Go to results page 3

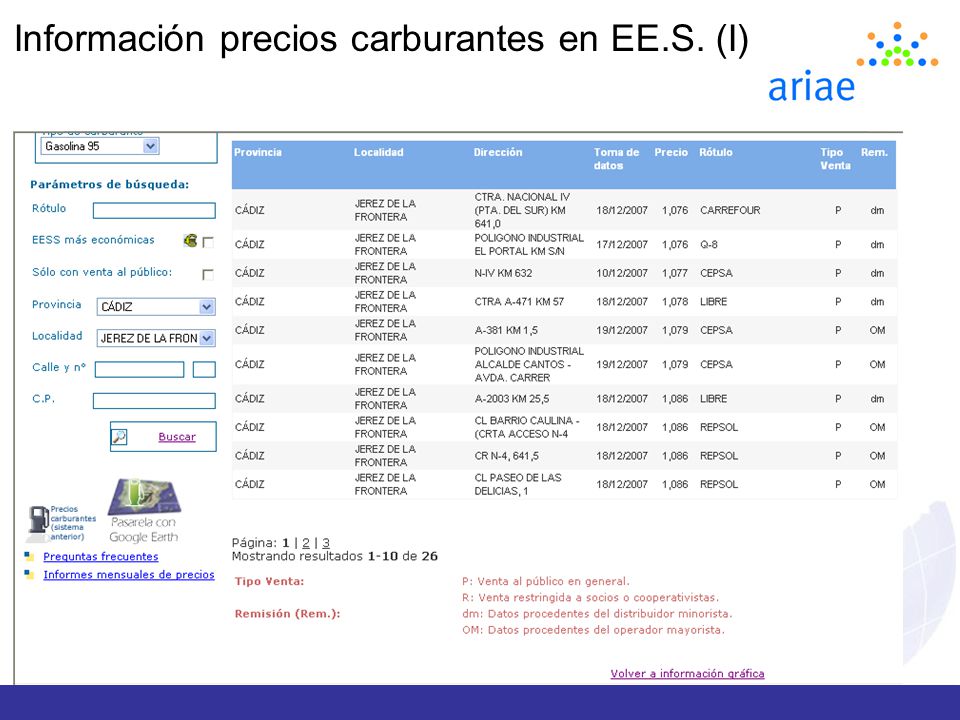(x=326, y=542)
